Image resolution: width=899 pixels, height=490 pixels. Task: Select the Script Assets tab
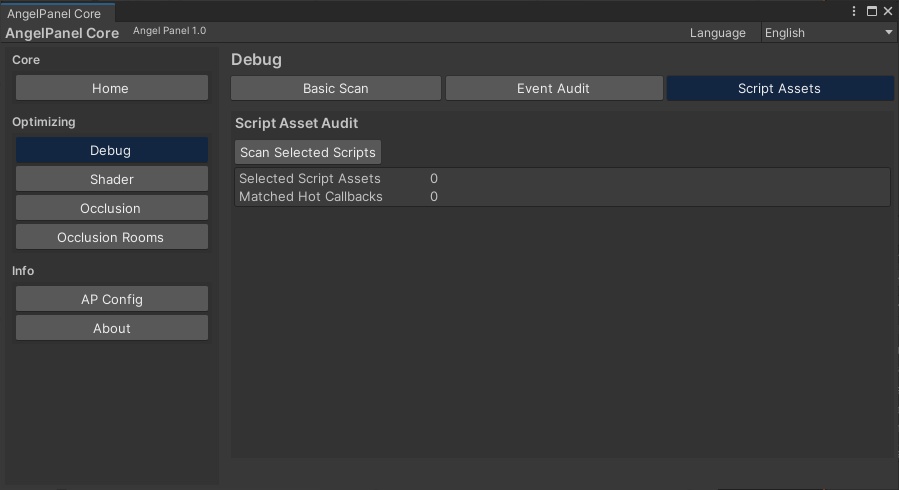779,88
